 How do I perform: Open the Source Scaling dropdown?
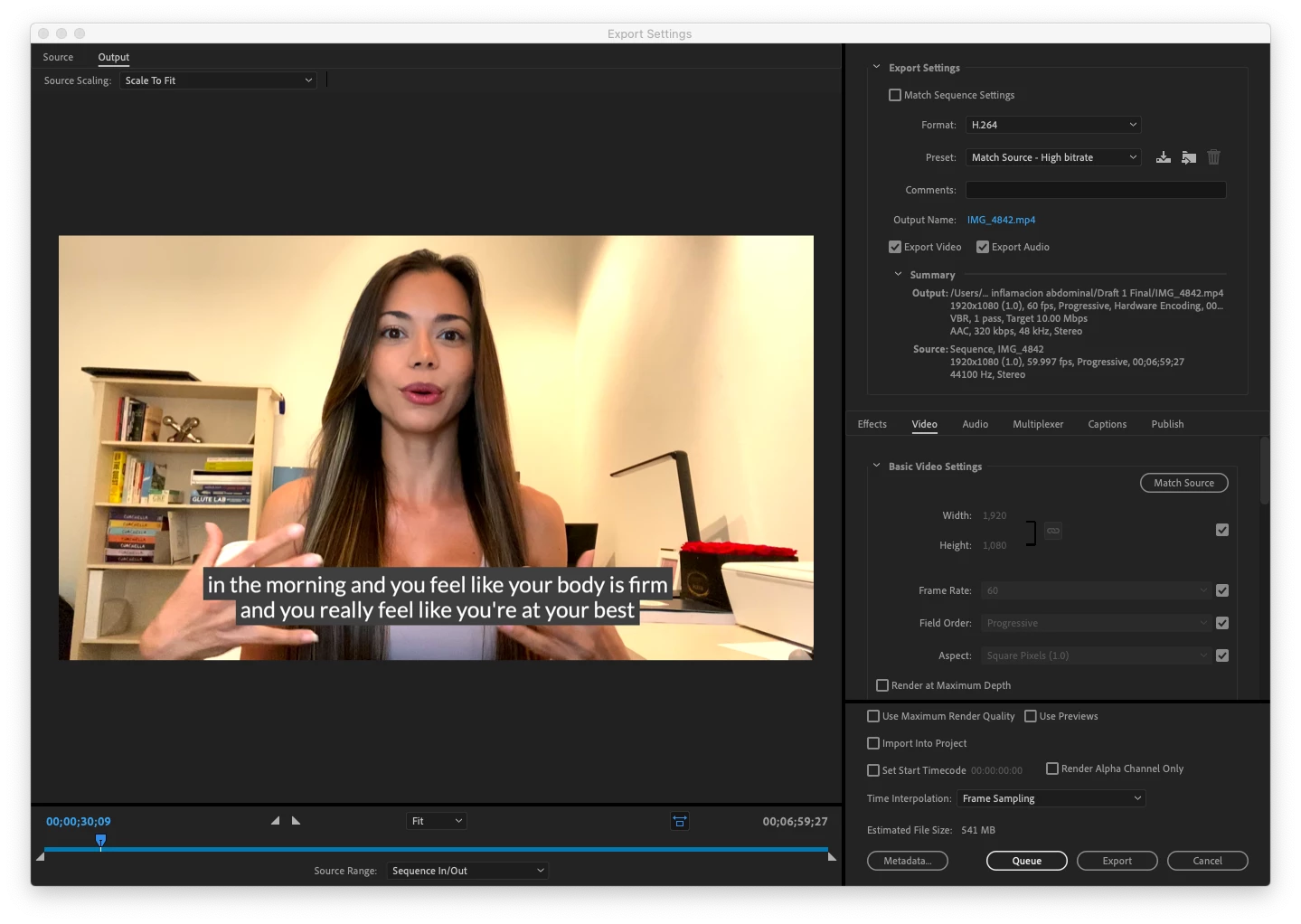coord(218,80)
